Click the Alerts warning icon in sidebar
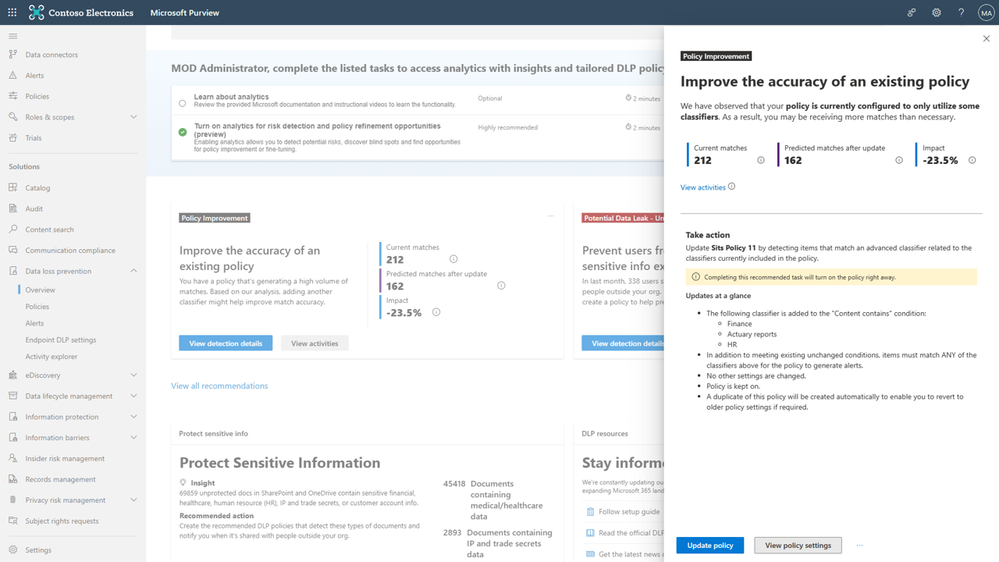999x562 pixels. (13, 75)
